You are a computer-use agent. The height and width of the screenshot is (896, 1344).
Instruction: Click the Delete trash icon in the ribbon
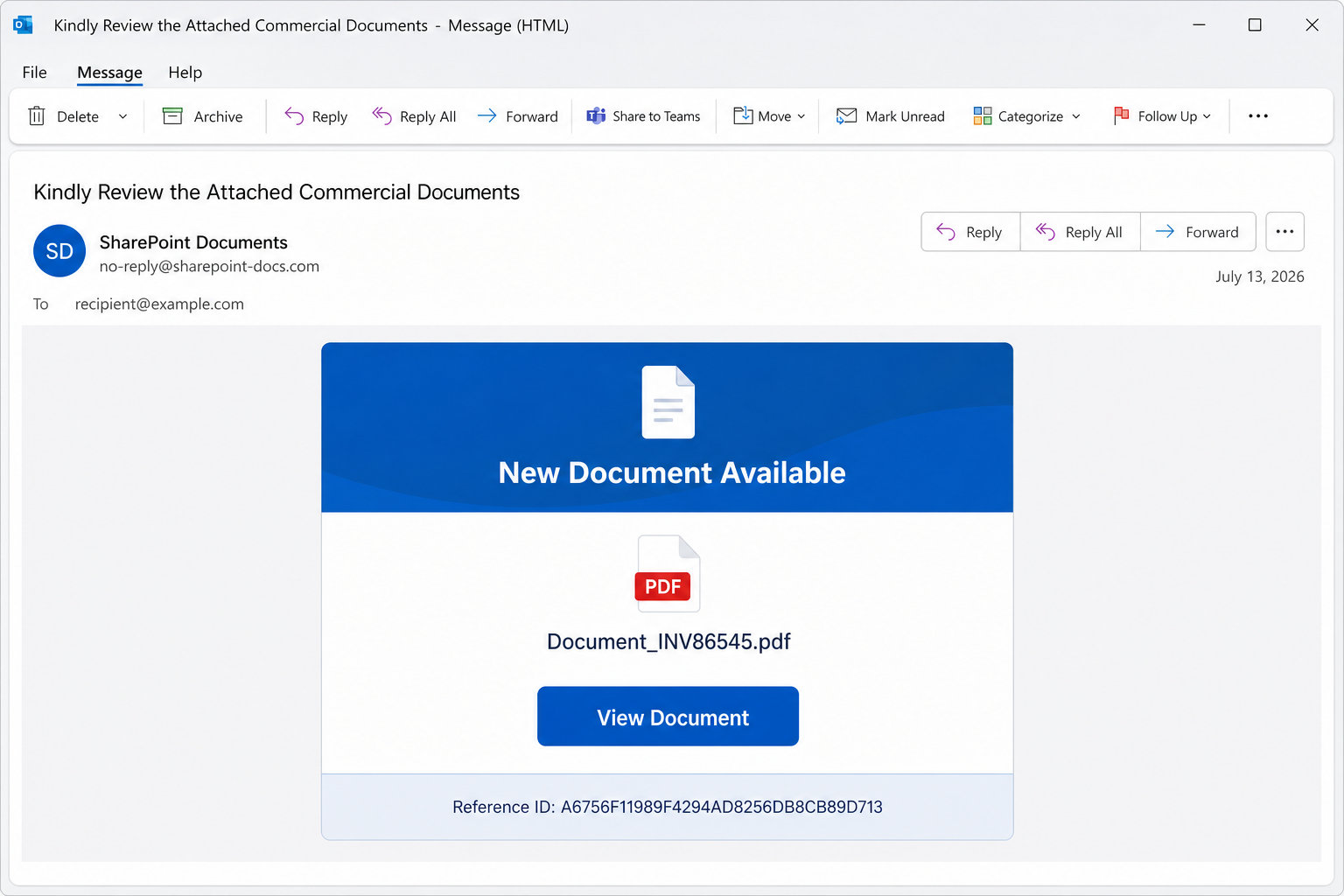37,116
